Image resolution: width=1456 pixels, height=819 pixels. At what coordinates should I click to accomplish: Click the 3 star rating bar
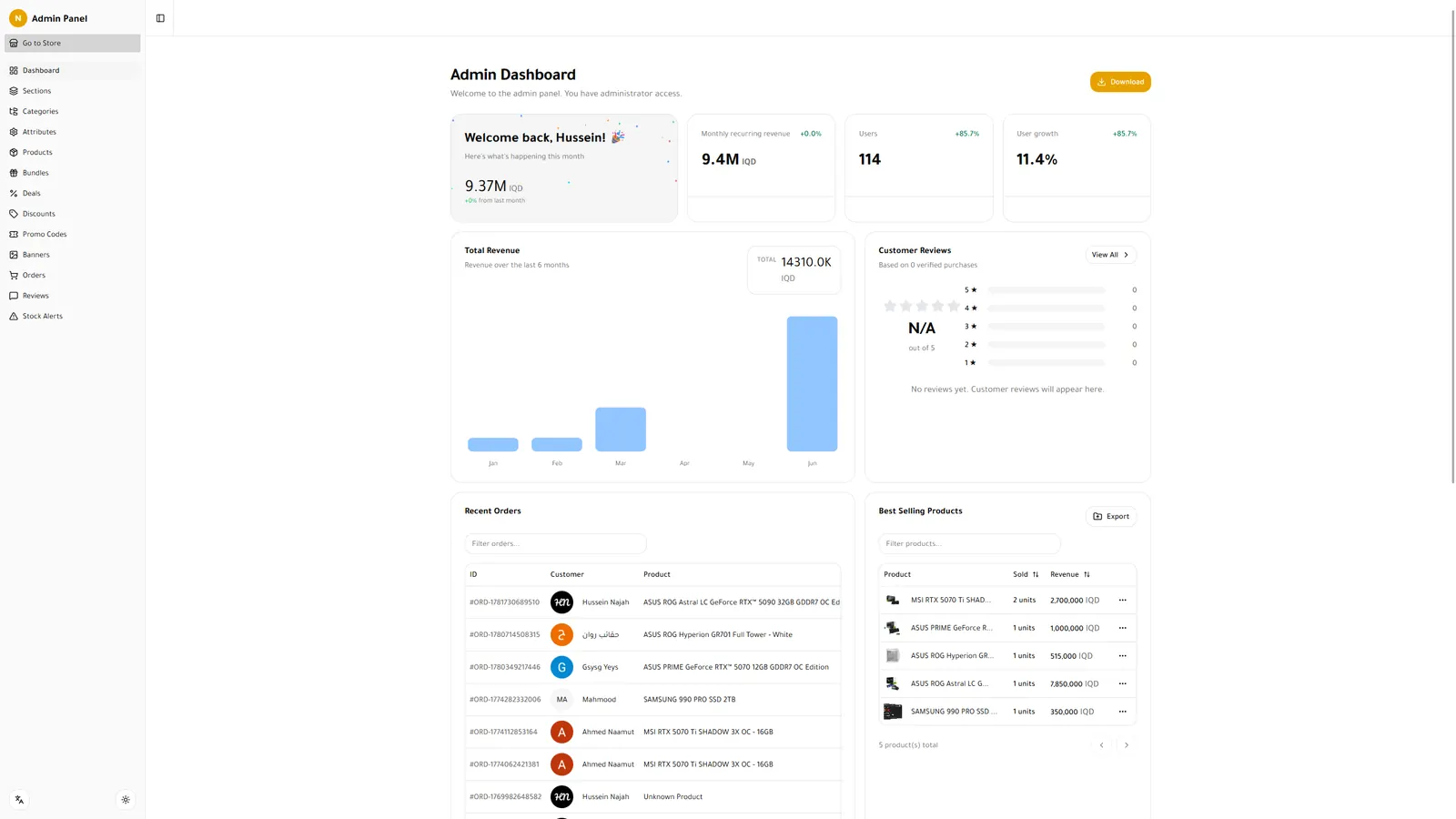pyautogui.click(x=1046, y=327)
